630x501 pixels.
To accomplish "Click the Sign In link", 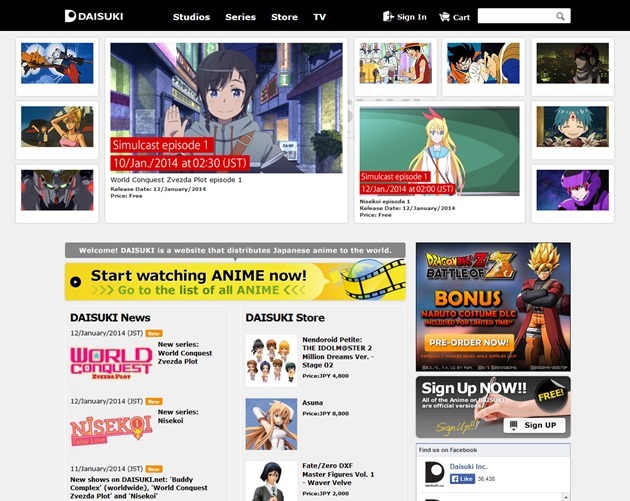I will [x=411, y=17].
